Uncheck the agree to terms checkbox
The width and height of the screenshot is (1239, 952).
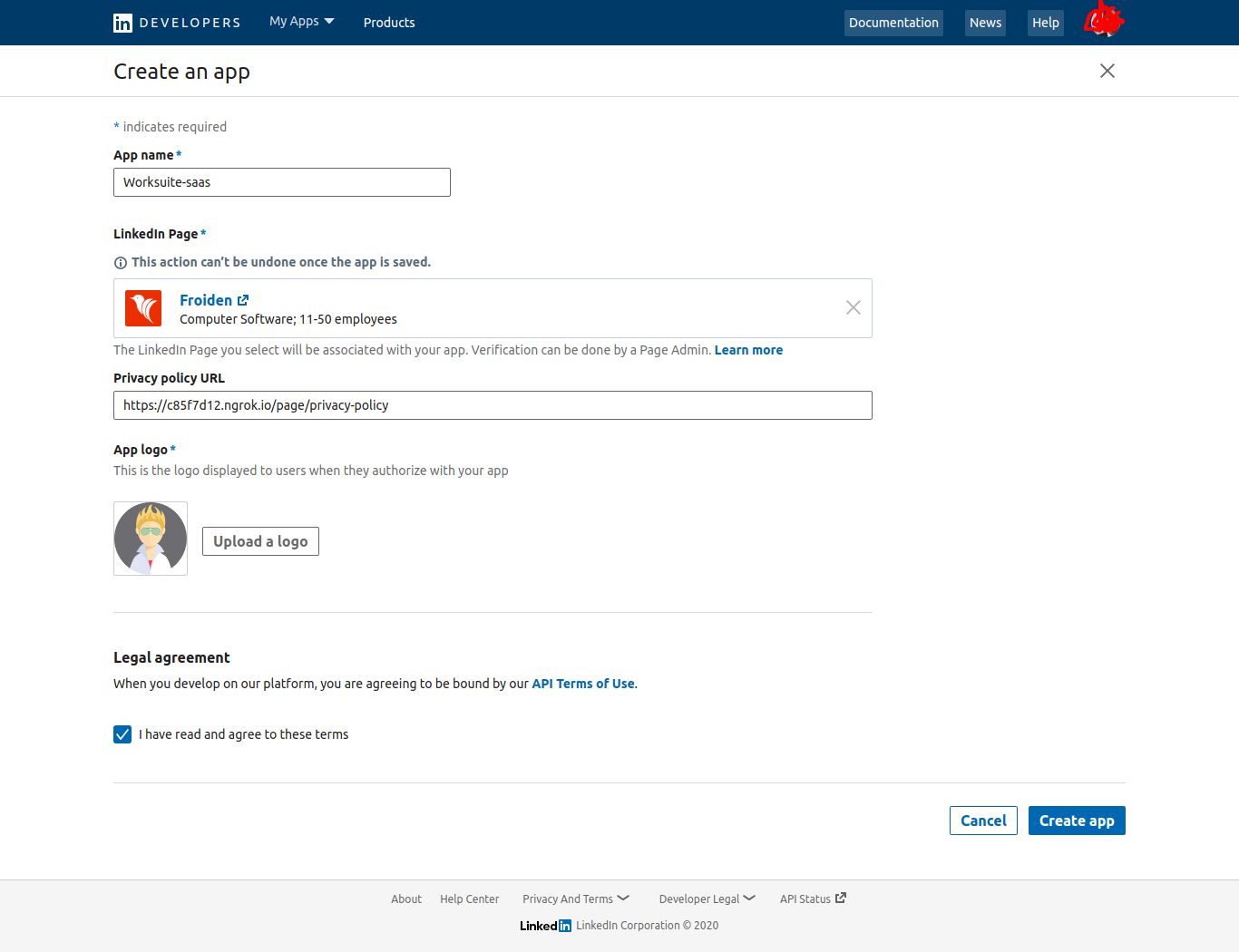pyautogui.click(x=122, y=734)
